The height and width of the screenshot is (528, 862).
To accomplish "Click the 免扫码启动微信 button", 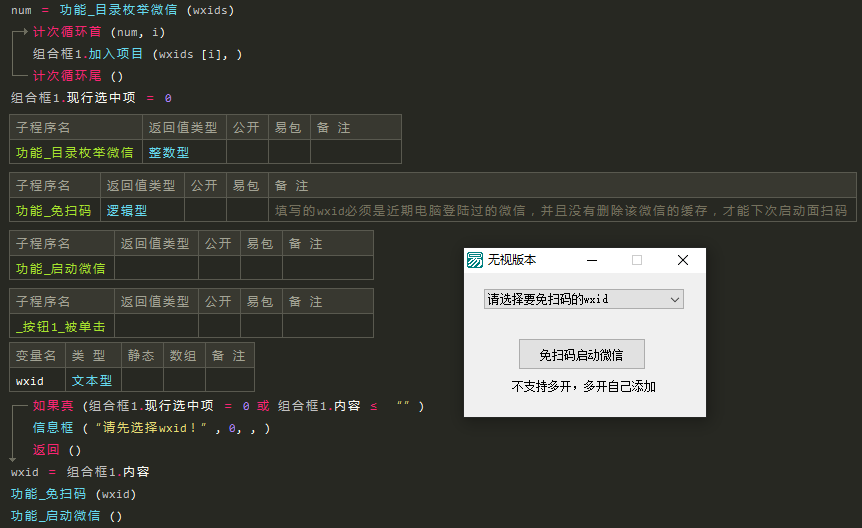I will pos(582,354).
